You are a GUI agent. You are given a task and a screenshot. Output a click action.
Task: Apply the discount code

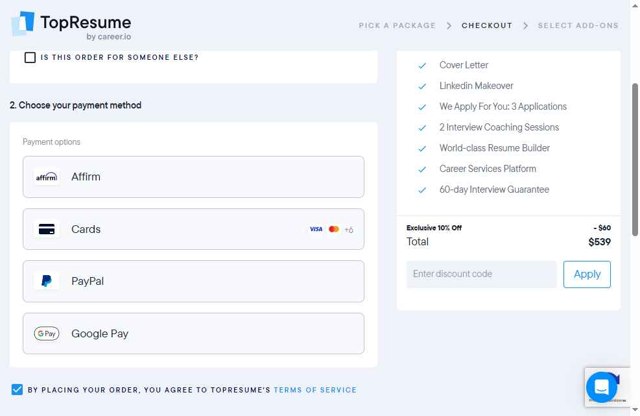coord(587,274)
